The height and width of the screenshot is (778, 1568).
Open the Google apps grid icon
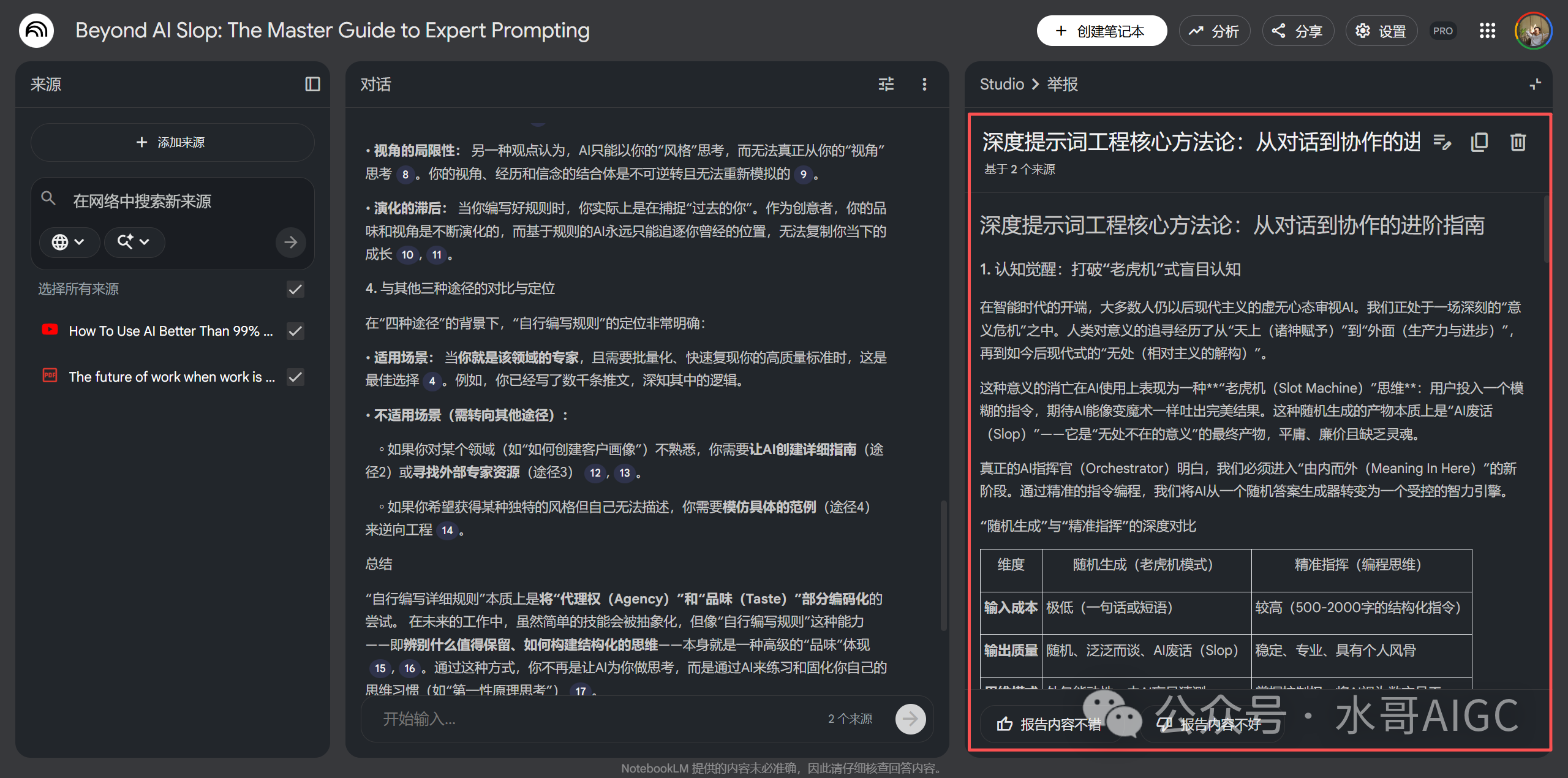click(1487, 31)
